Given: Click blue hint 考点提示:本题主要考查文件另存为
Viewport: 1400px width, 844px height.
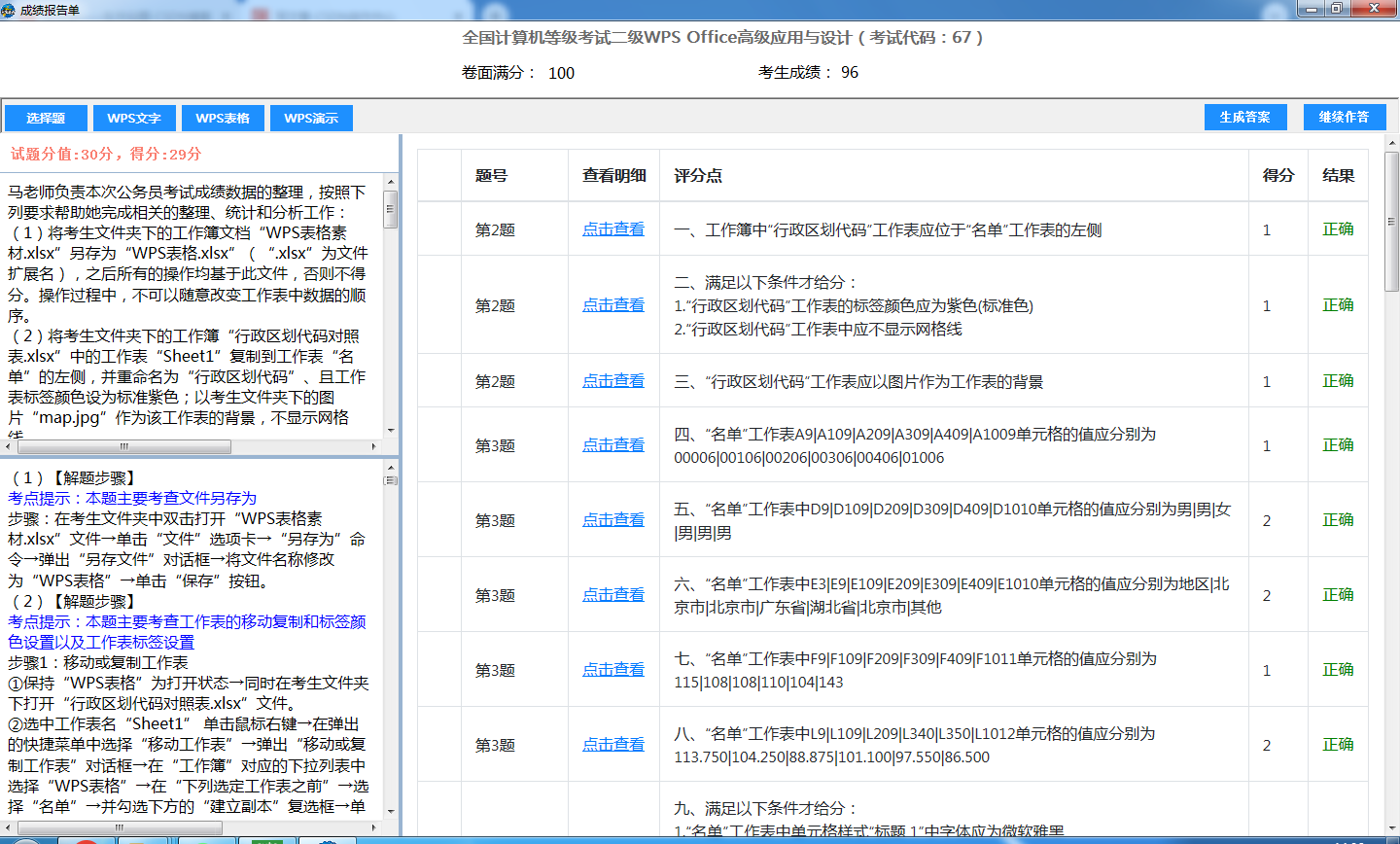Looking at the screenshot, I should click(x=132, y=498).
